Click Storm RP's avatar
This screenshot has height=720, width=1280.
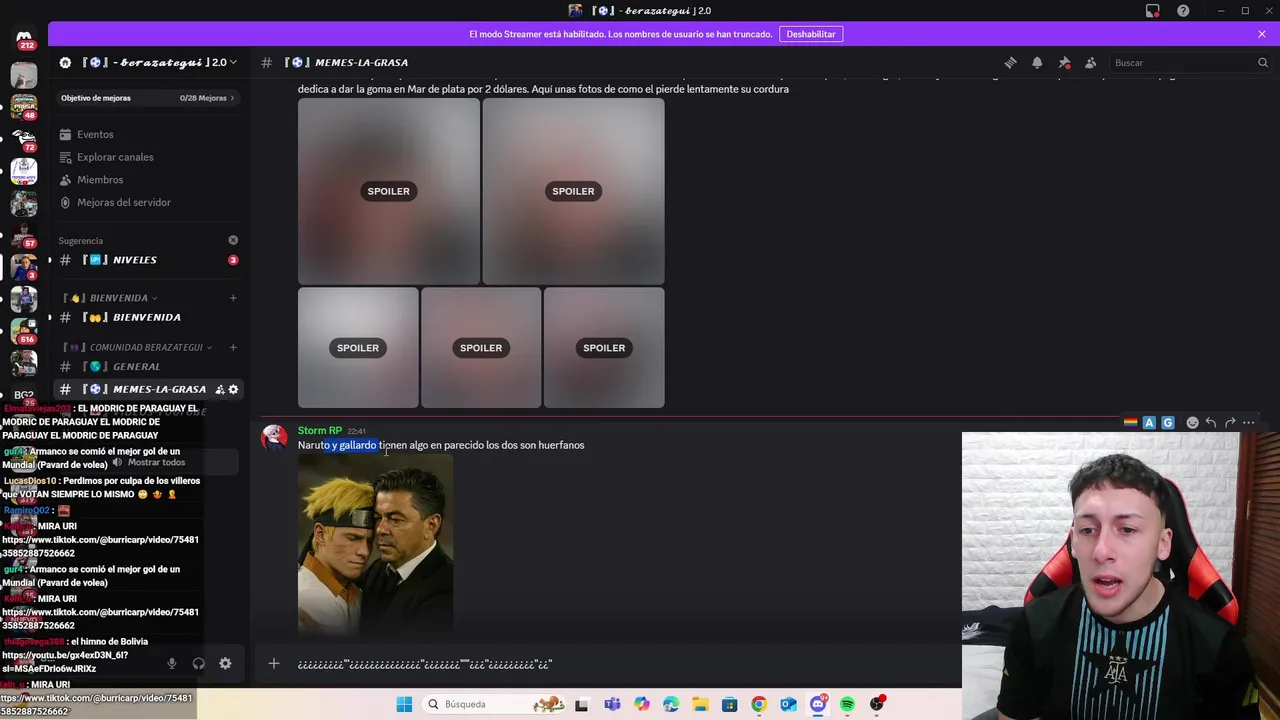[x=274, y=437]
